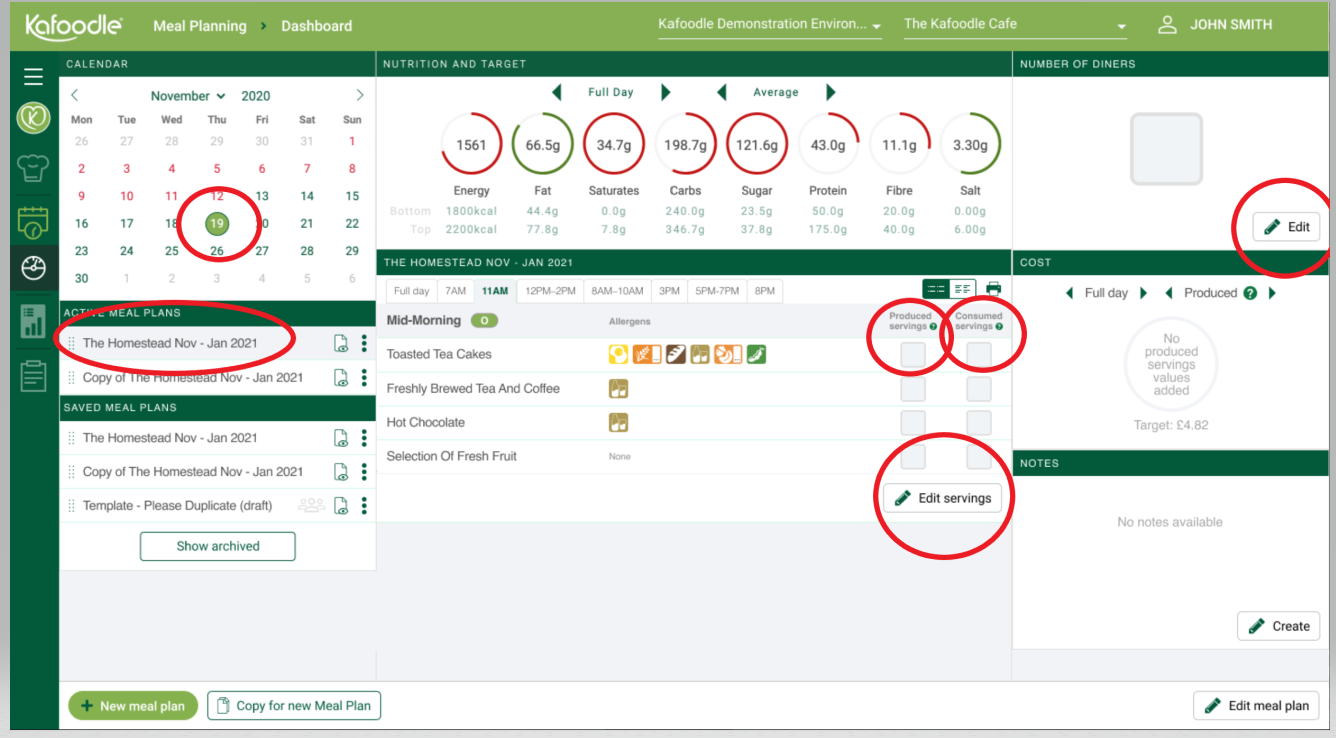The image size is (1336, 738).
Task: Click produced servings box for Hot Chocolate
Action: tap(913, 423)
